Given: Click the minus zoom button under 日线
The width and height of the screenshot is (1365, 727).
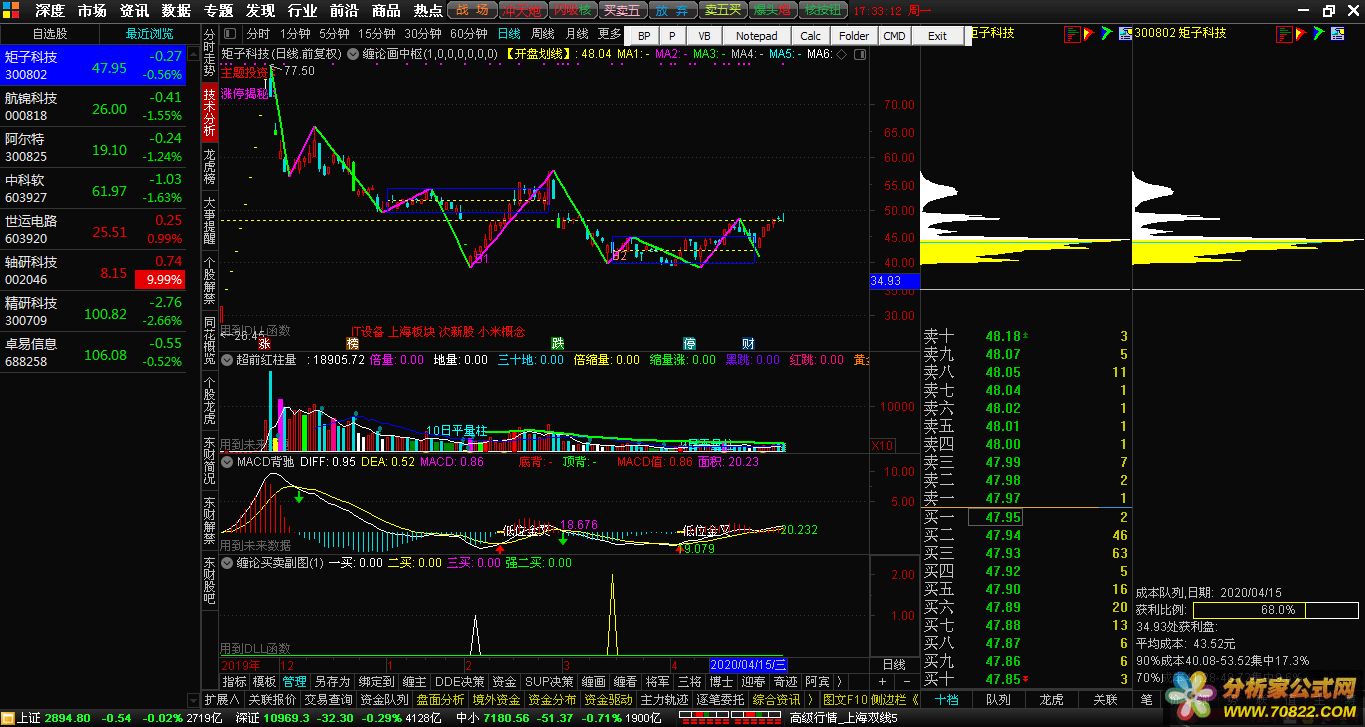Looking at the screenshot, I should coord(906,681).
